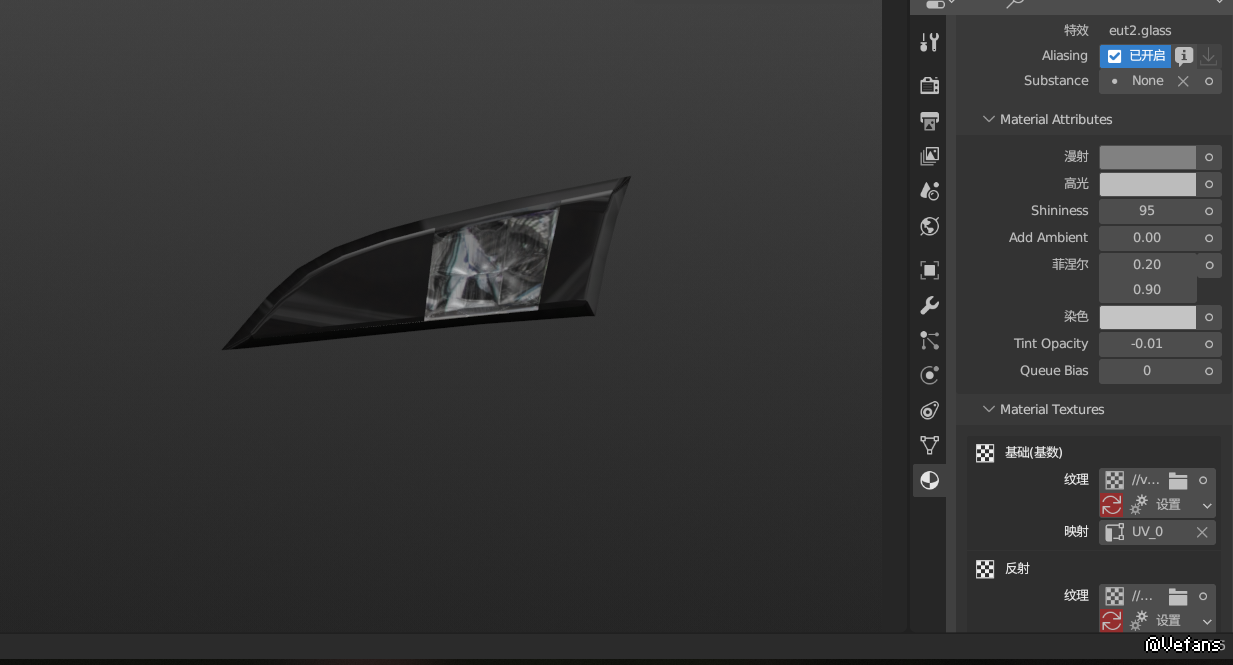This screenshot has height=665, width=1233.
Task: Animate Queue Bias property dot
Action: pyautogui.click(x=1209, y=371)
